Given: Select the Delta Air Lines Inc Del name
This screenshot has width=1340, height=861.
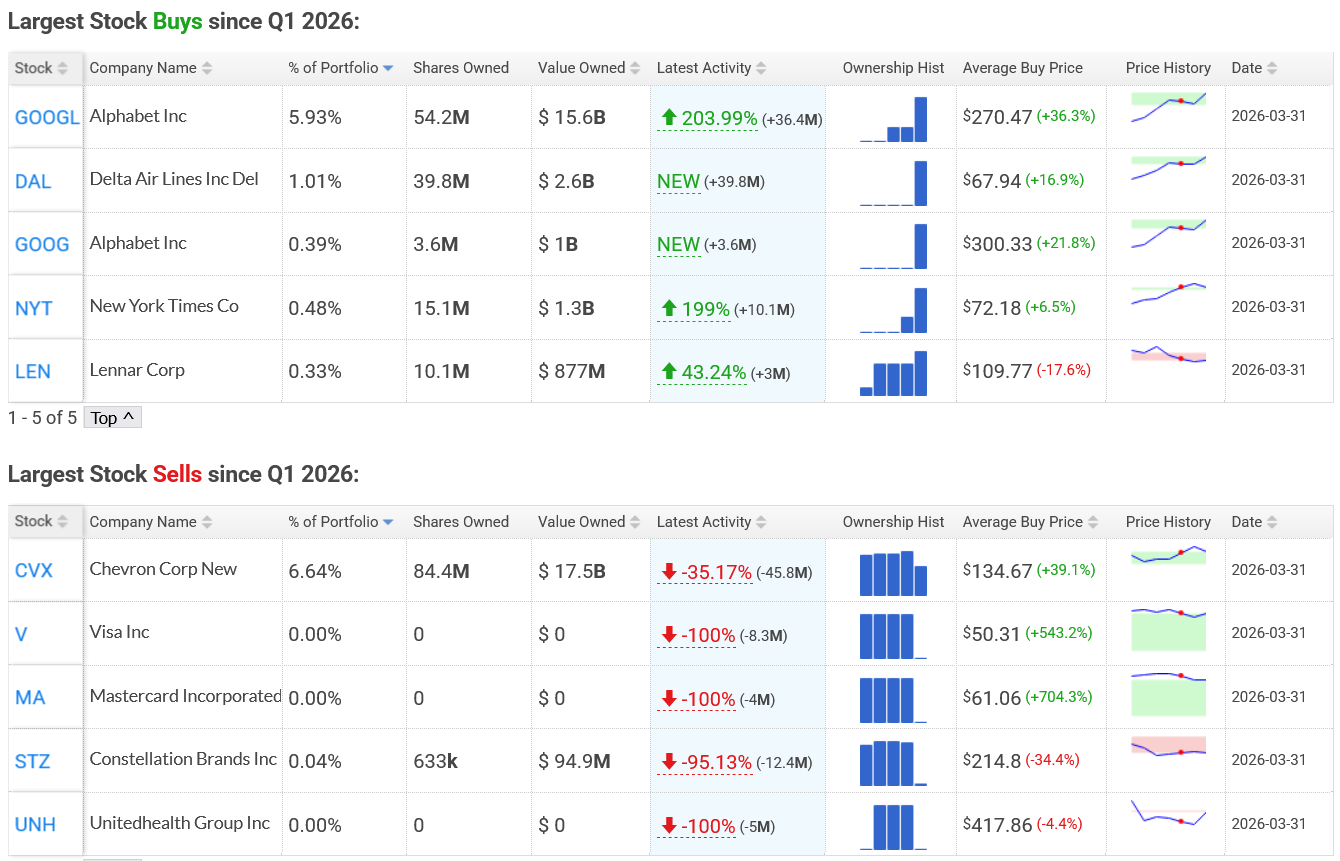Looking at the screenshot, I should (x=174, y=179).
